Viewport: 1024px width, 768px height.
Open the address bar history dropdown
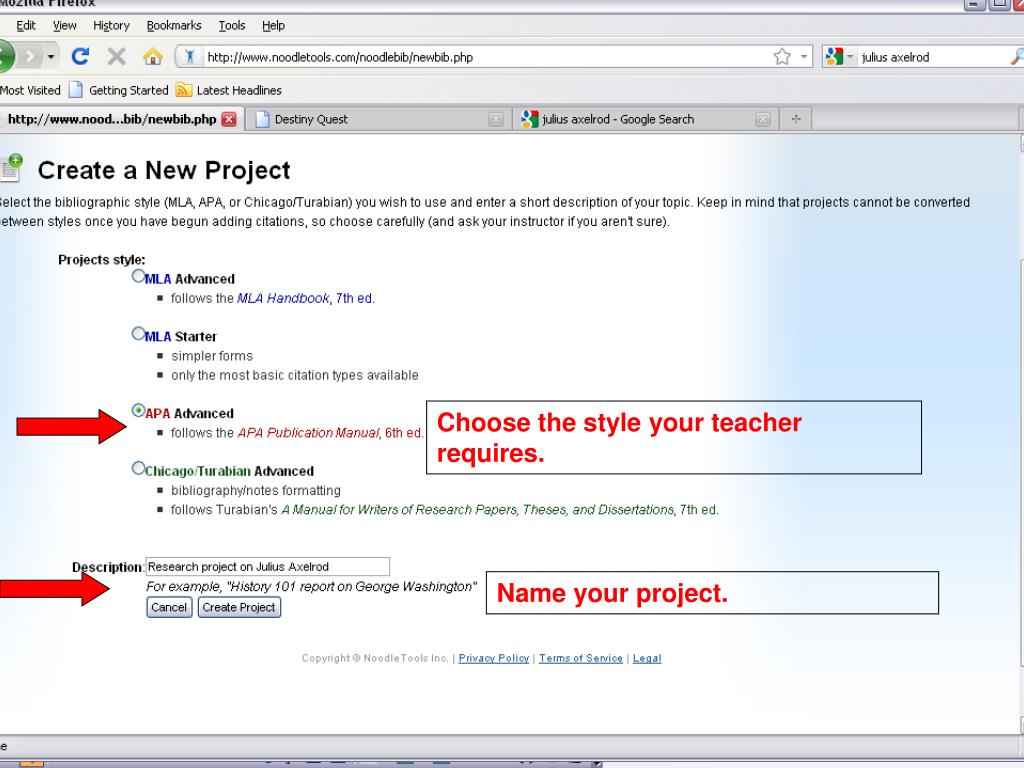click(x=804, y=57)
